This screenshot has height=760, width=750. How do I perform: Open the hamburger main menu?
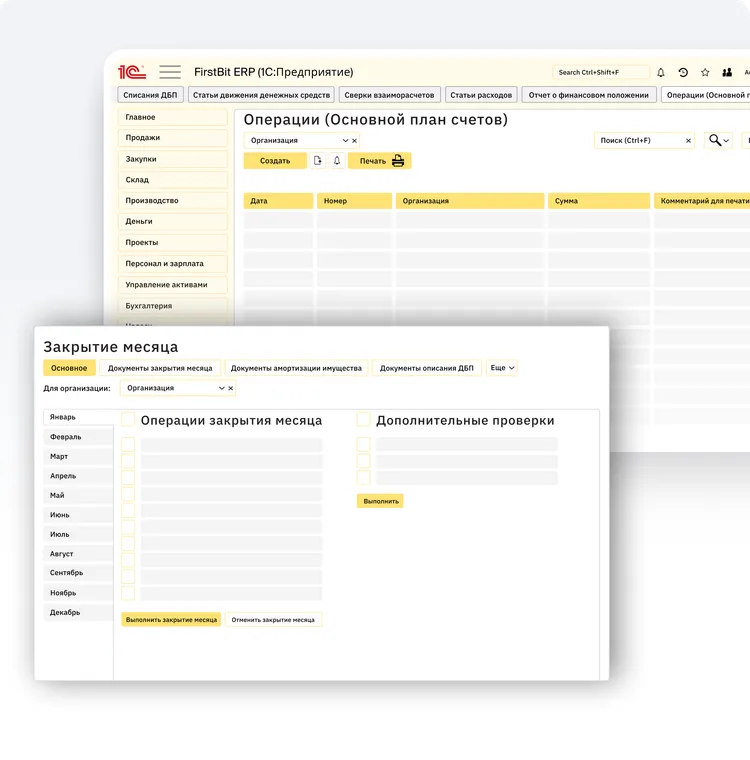(170, 72)
